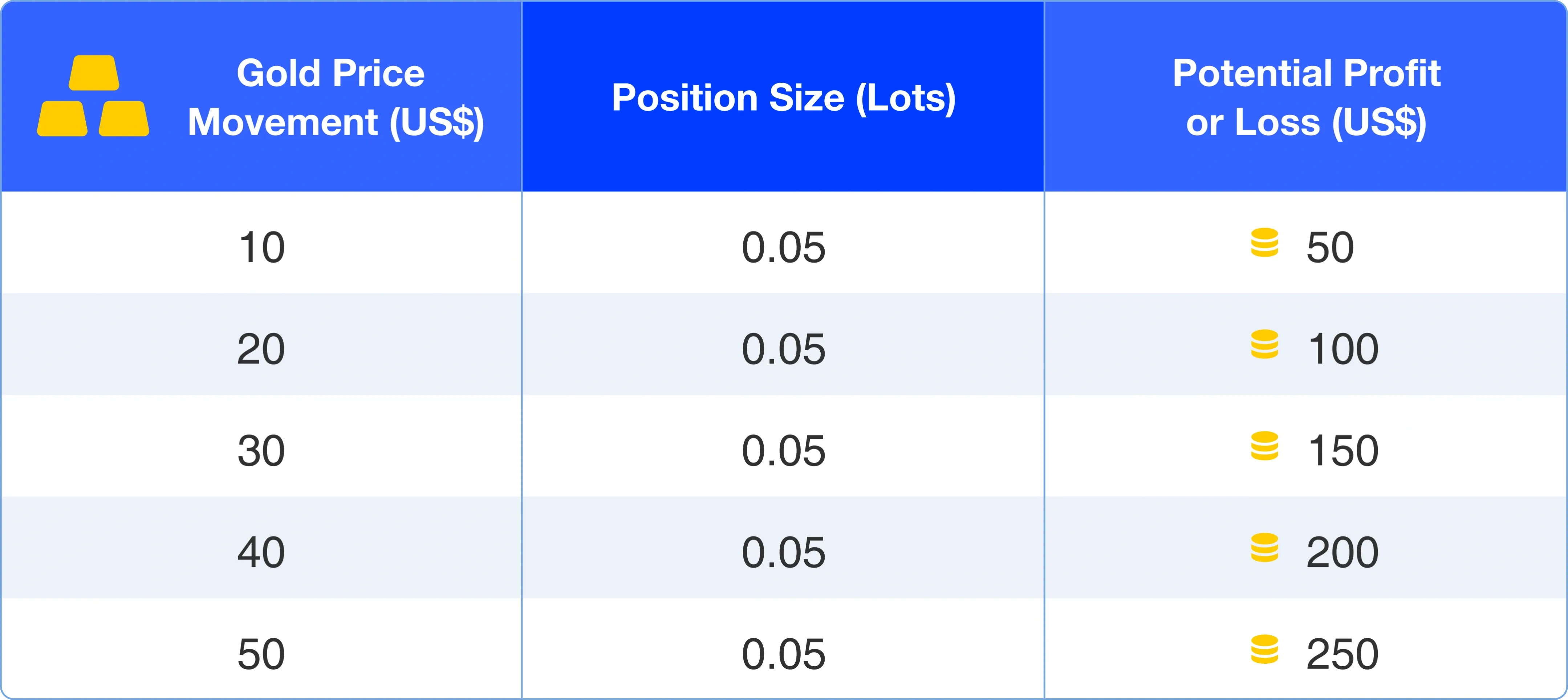
Task: Click the profit value 200
Action: 1342,552
